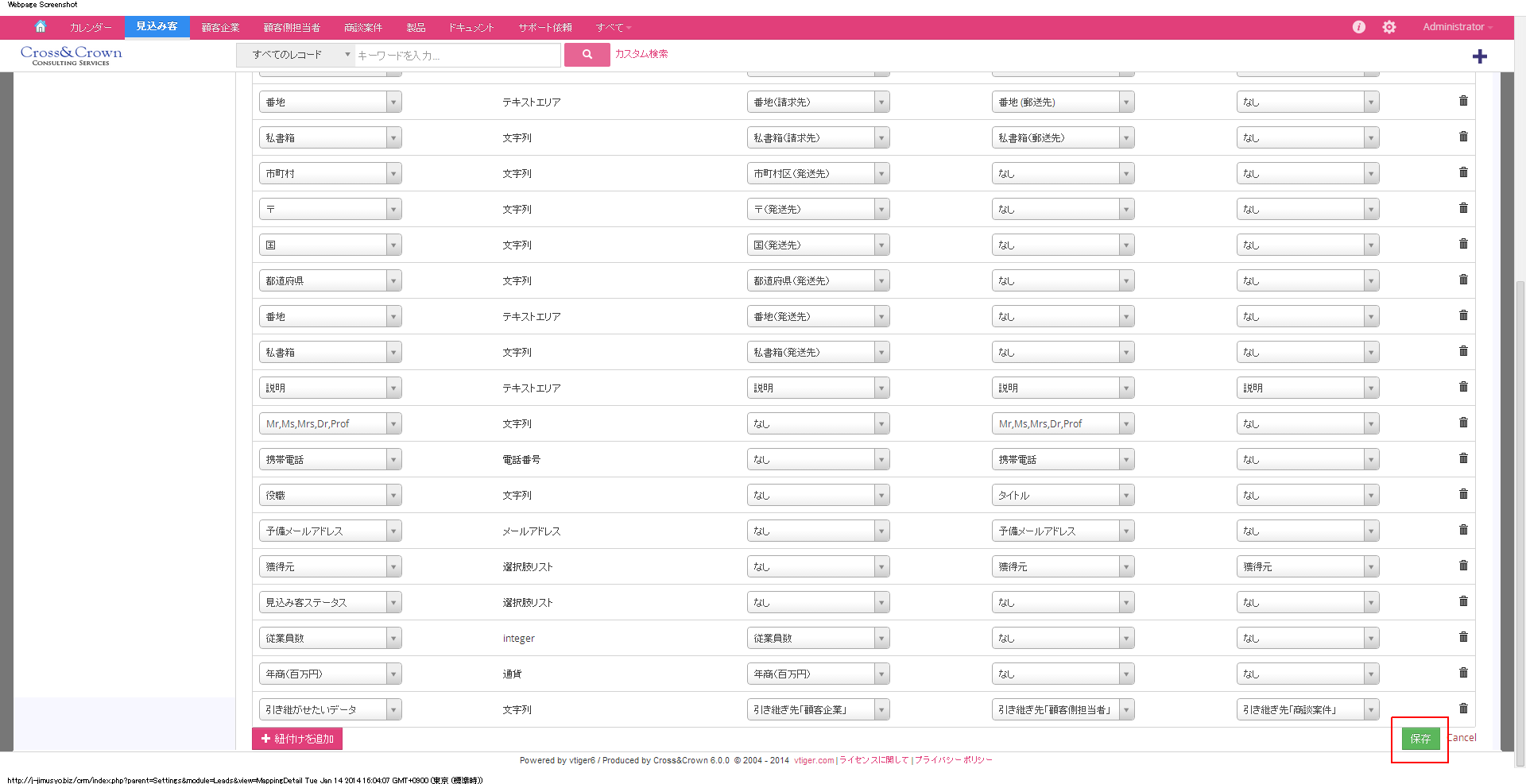Click the 紐付けを追加 button
Viewport: 1526px width, 784px height.
click(x=297, y=739)
